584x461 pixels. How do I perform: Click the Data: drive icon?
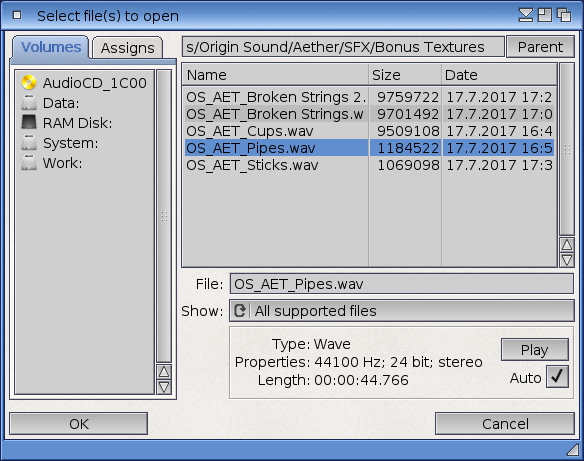(29, 102)
